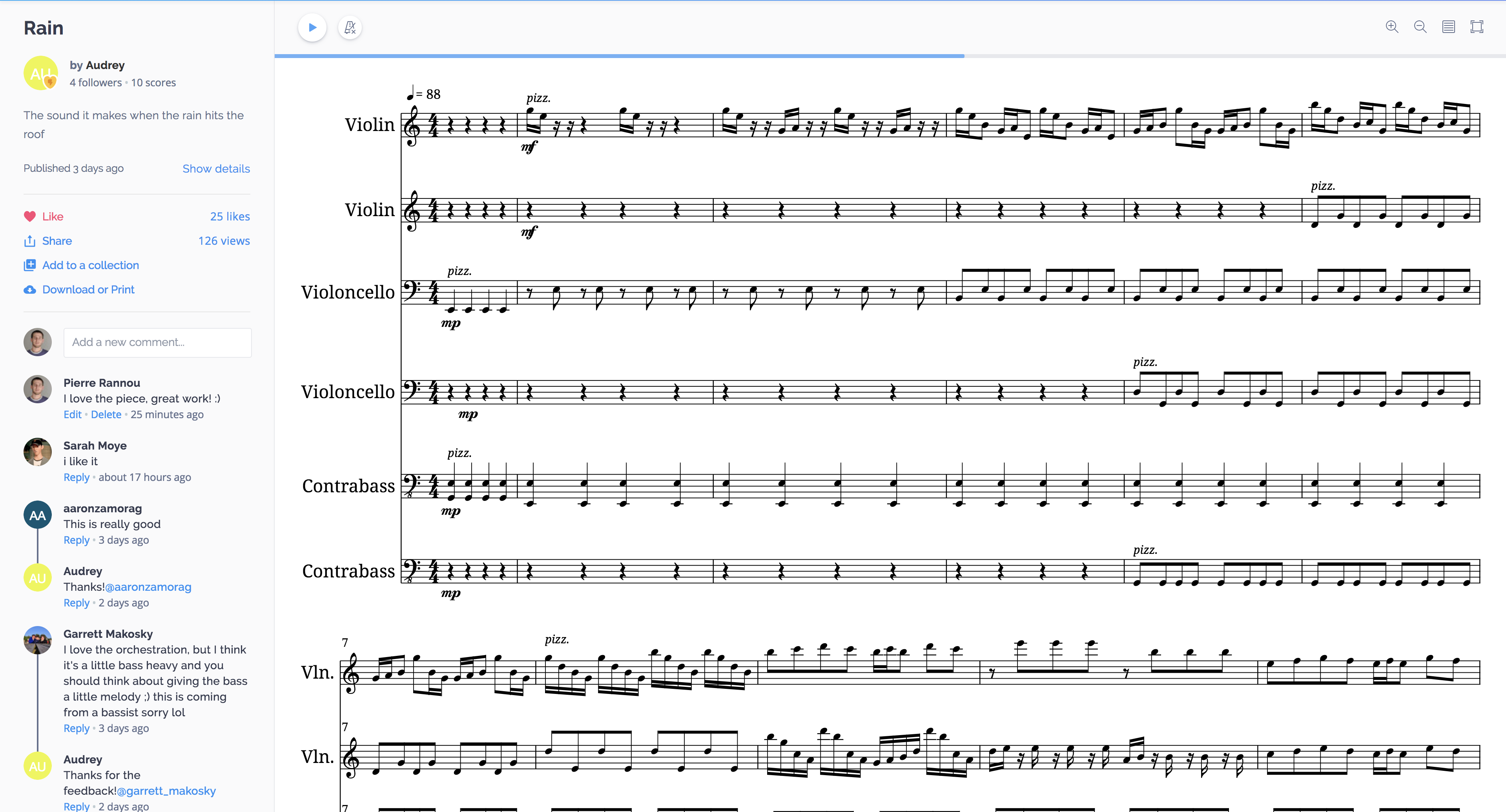Click the zoom in magnifier icon
Viewport: 1506px width, 812px height.
1392,27
